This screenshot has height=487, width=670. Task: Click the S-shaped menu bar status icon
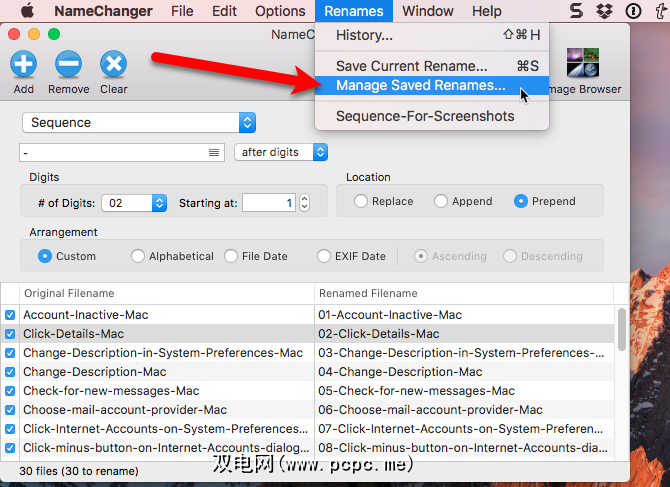point(576,11)
